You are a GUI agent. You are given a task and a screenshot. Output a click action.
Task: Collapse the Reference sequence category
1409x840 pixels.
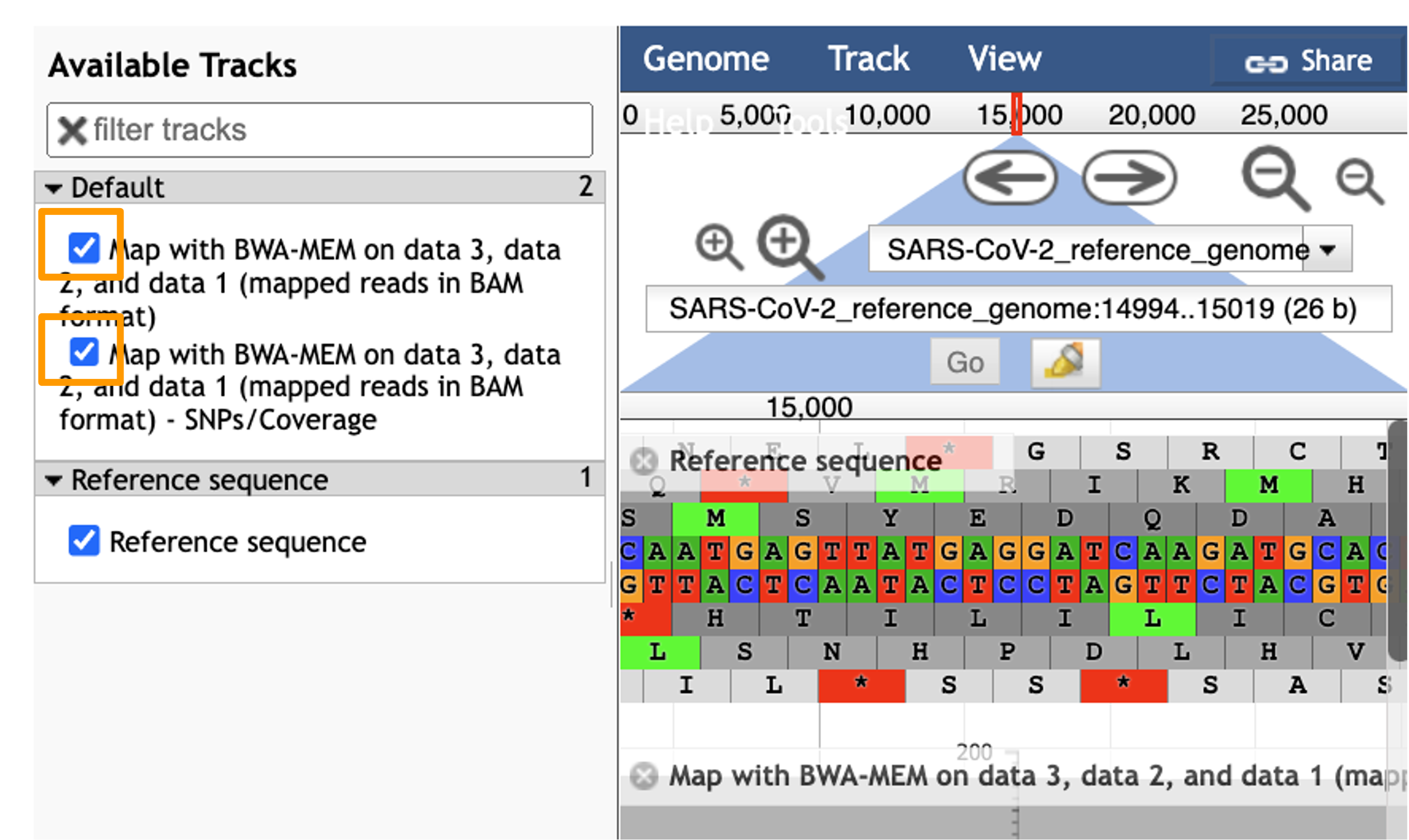pyautogui.click(x=53, y=481)
